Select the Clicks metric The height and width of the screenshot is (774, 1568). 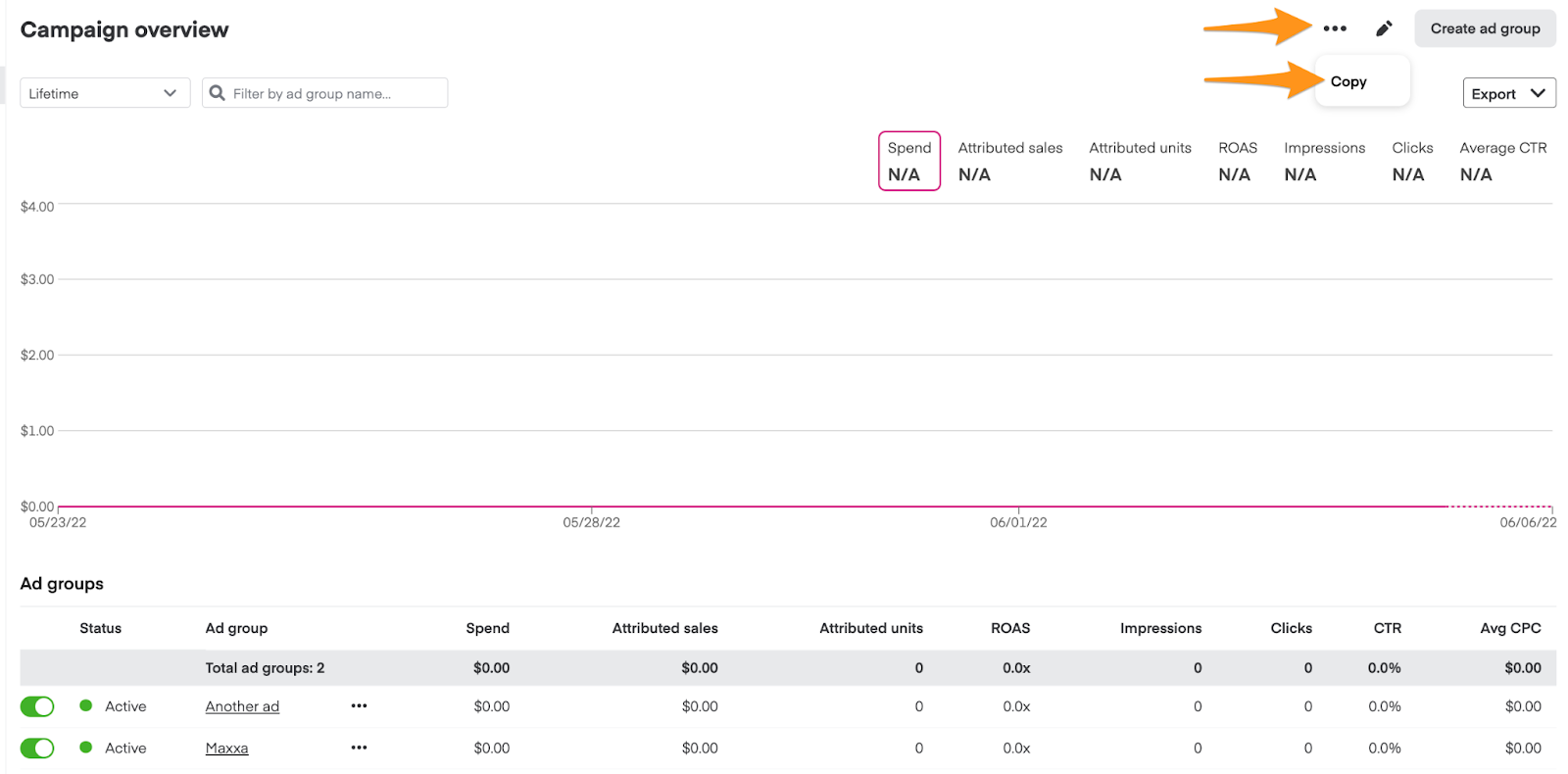1412,161
